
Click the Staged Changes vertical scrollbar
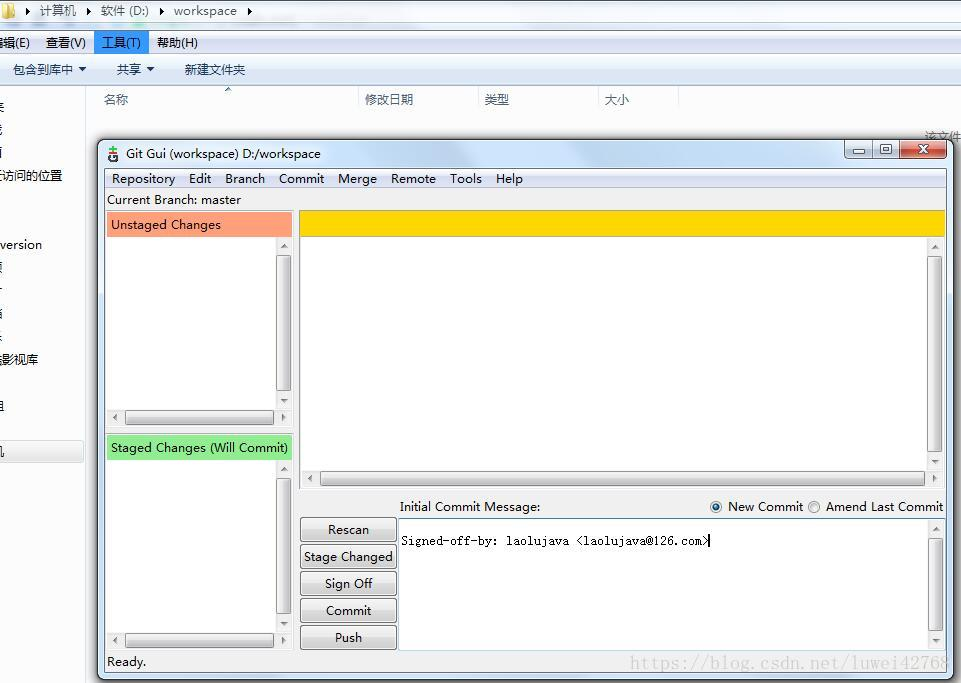[284, 546]
